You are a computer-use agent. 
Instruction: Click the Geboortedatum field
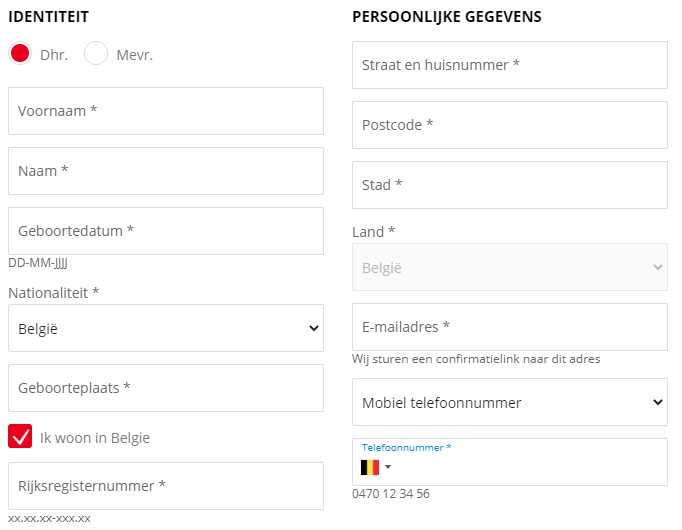[x=166, y=231]
